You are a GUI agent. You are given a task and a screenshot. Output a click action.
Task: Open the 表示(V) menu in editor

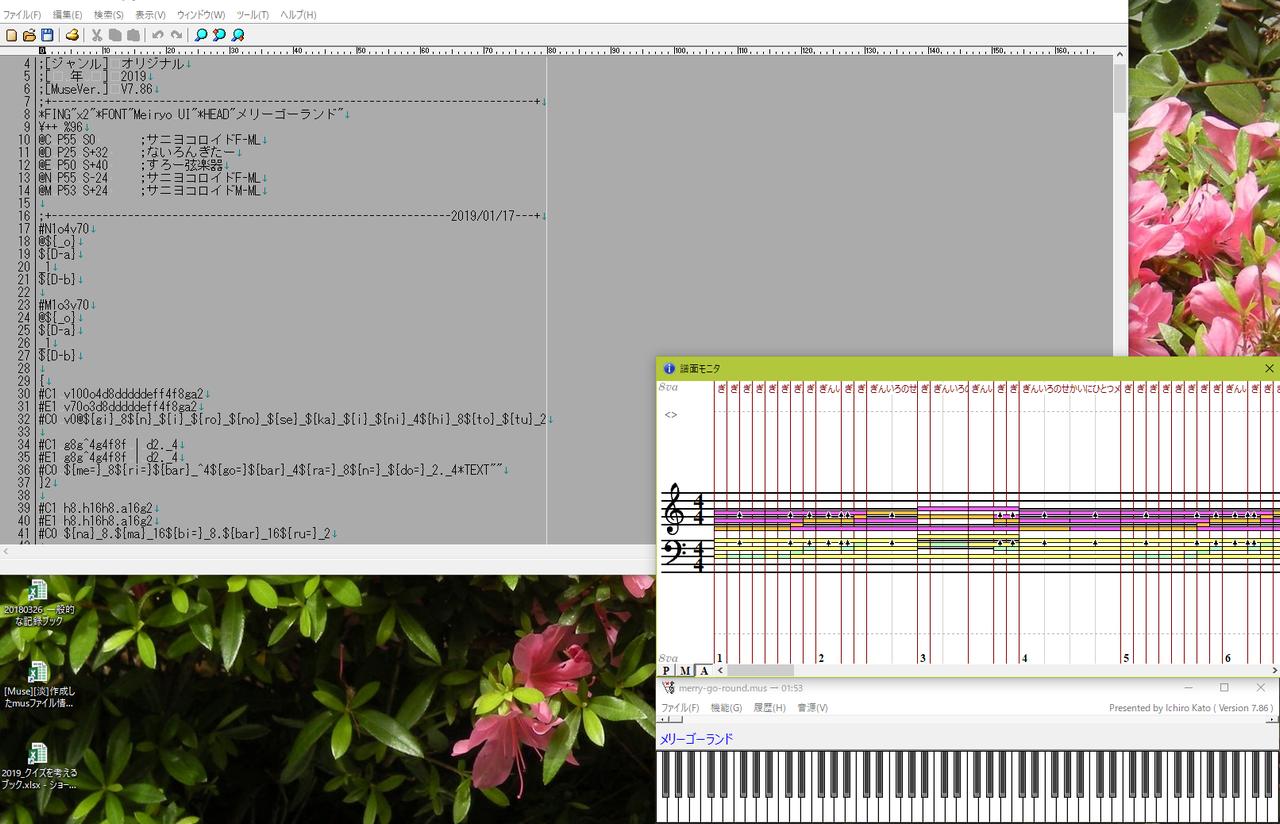[x=150, y=15]
